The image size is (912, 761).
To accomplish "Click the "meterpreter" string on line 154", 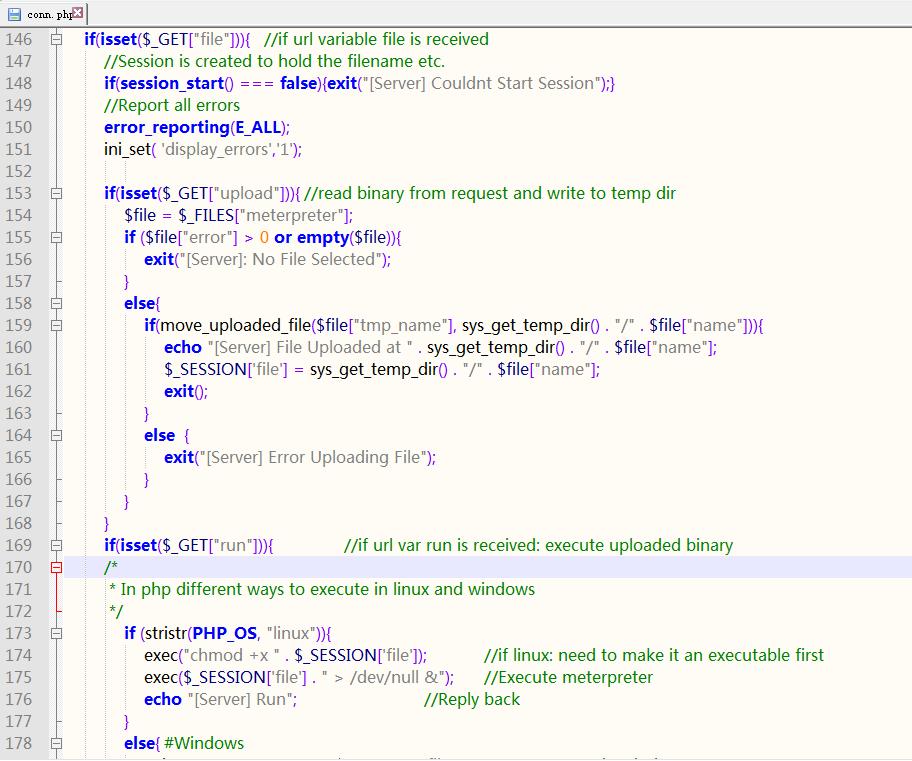I will [x=291, y=216].
